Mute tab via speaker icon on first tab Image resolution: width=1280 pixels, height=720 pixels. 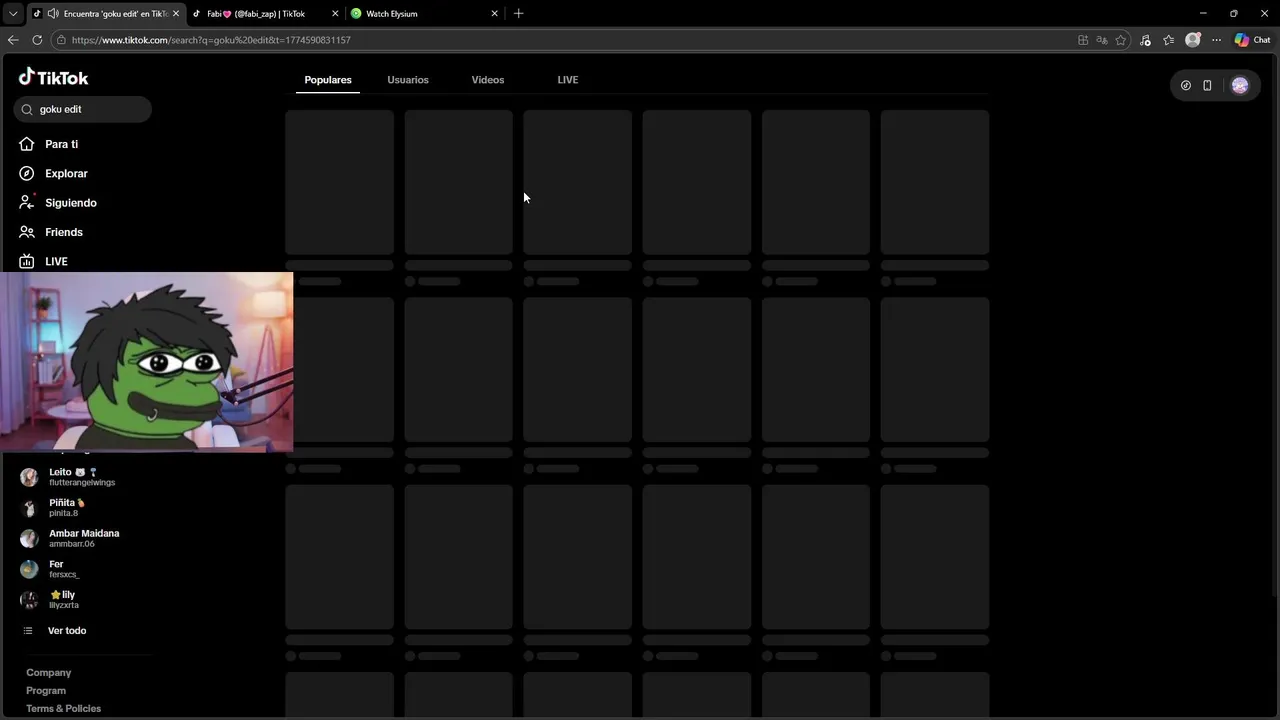pyautogui.click(x=52, y=14)
